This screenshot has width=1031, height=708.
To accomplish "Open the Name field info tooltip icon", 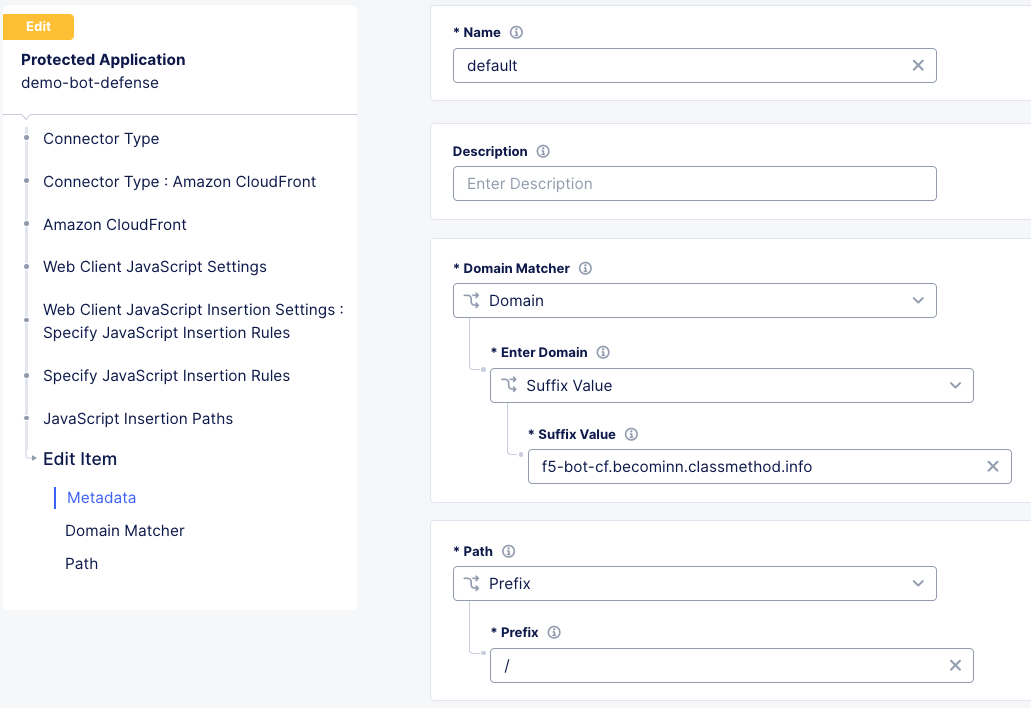I will pyautogui.click(x=516, y=32).
